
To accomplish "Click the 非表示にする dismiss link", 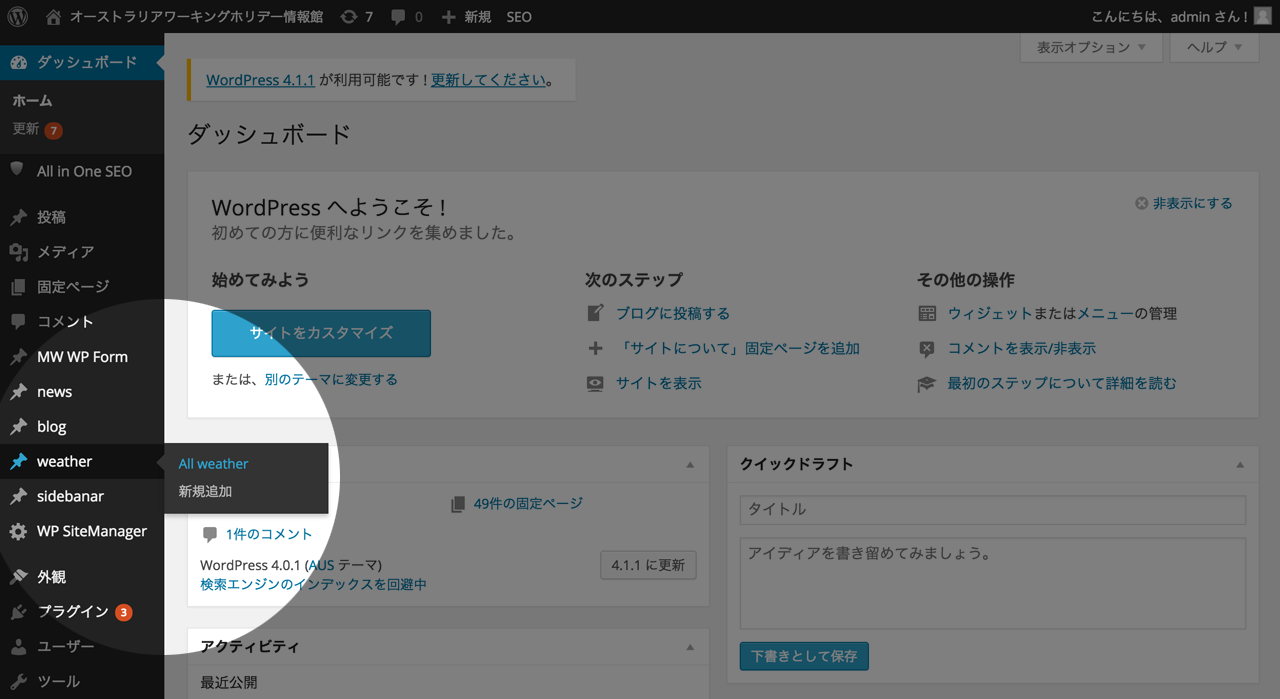I will pos(1193,203).
